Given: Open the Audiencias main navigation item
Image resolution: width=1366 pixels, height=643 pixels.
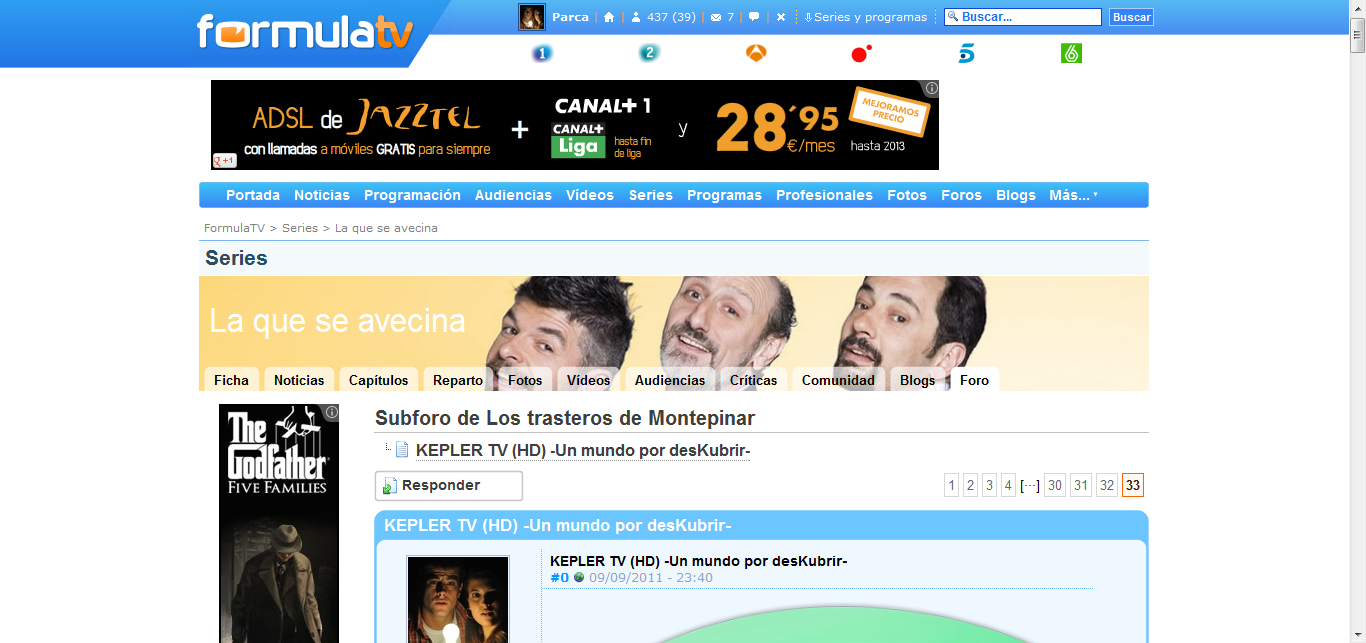Looking at the screenshot, I should tap(513, 195).
